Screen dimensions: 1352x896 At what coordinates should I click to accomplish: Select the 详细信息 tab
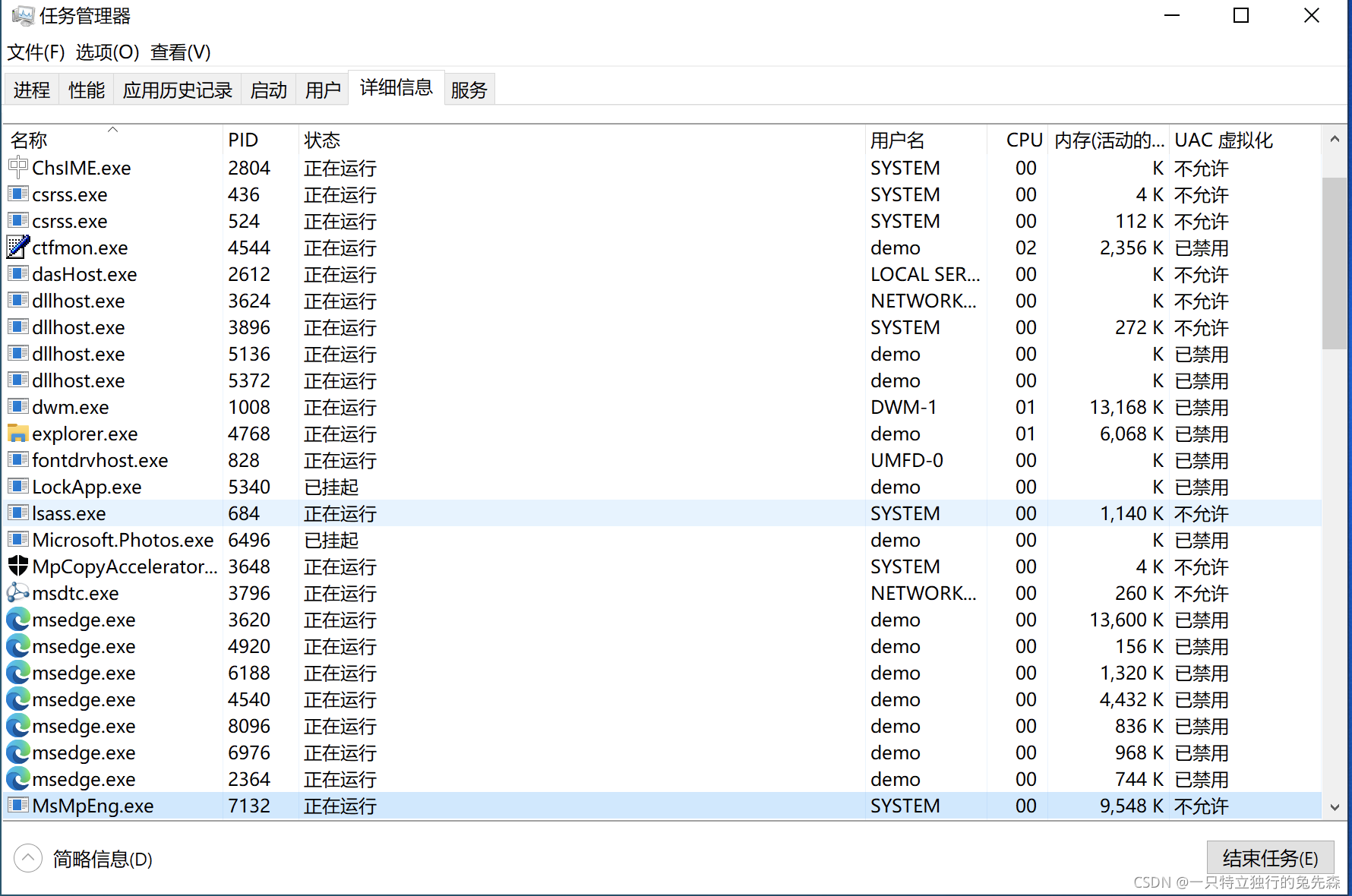click(x=396, y=87)
